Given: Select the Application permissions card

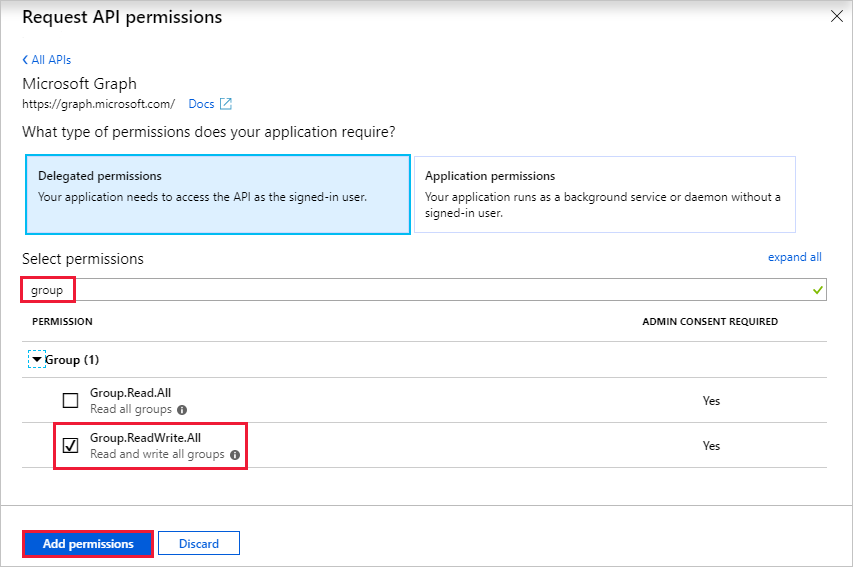Looking at the screenshot, I should (x=605, y=194).
